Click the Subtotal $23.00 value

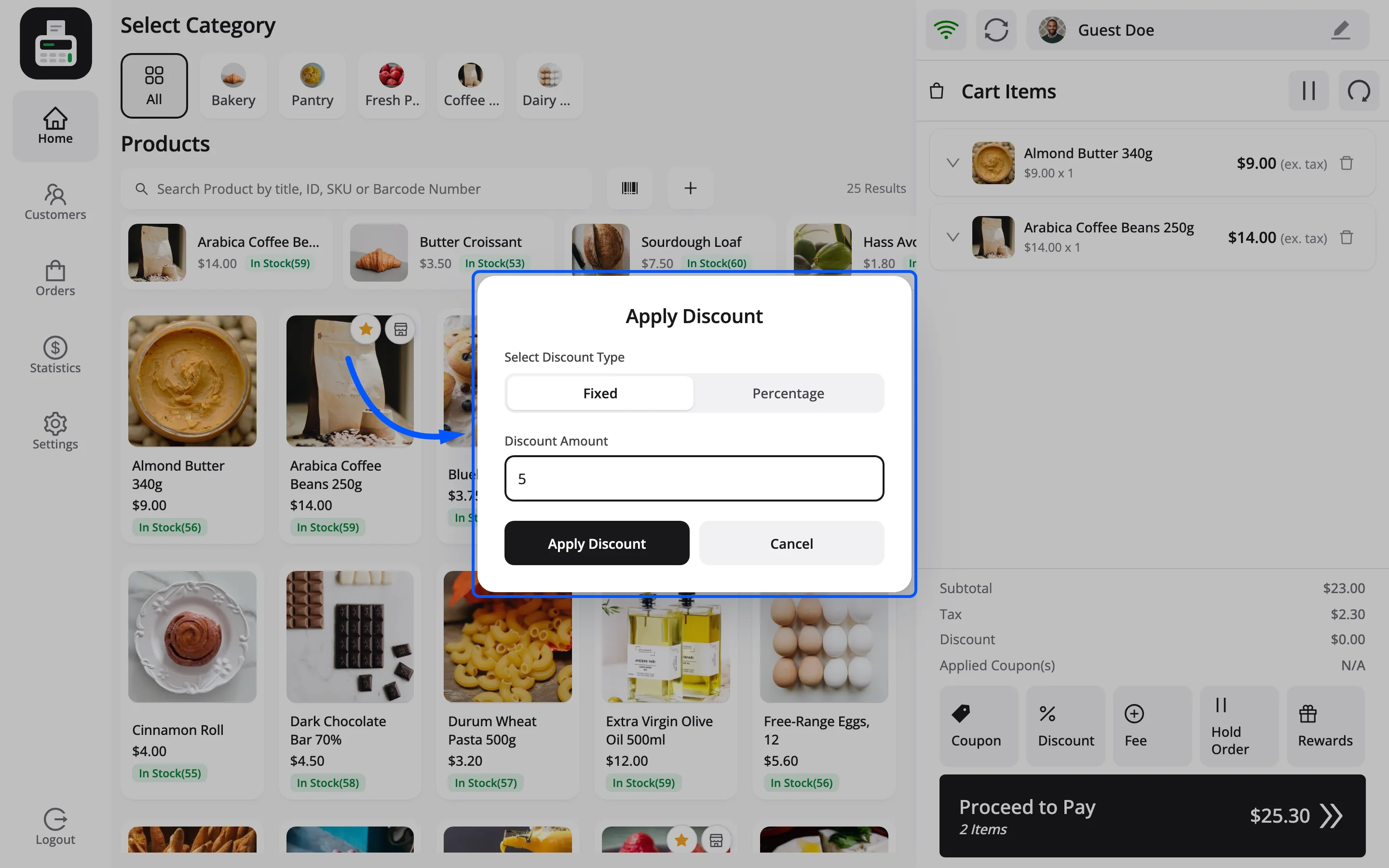[1344, 588]
